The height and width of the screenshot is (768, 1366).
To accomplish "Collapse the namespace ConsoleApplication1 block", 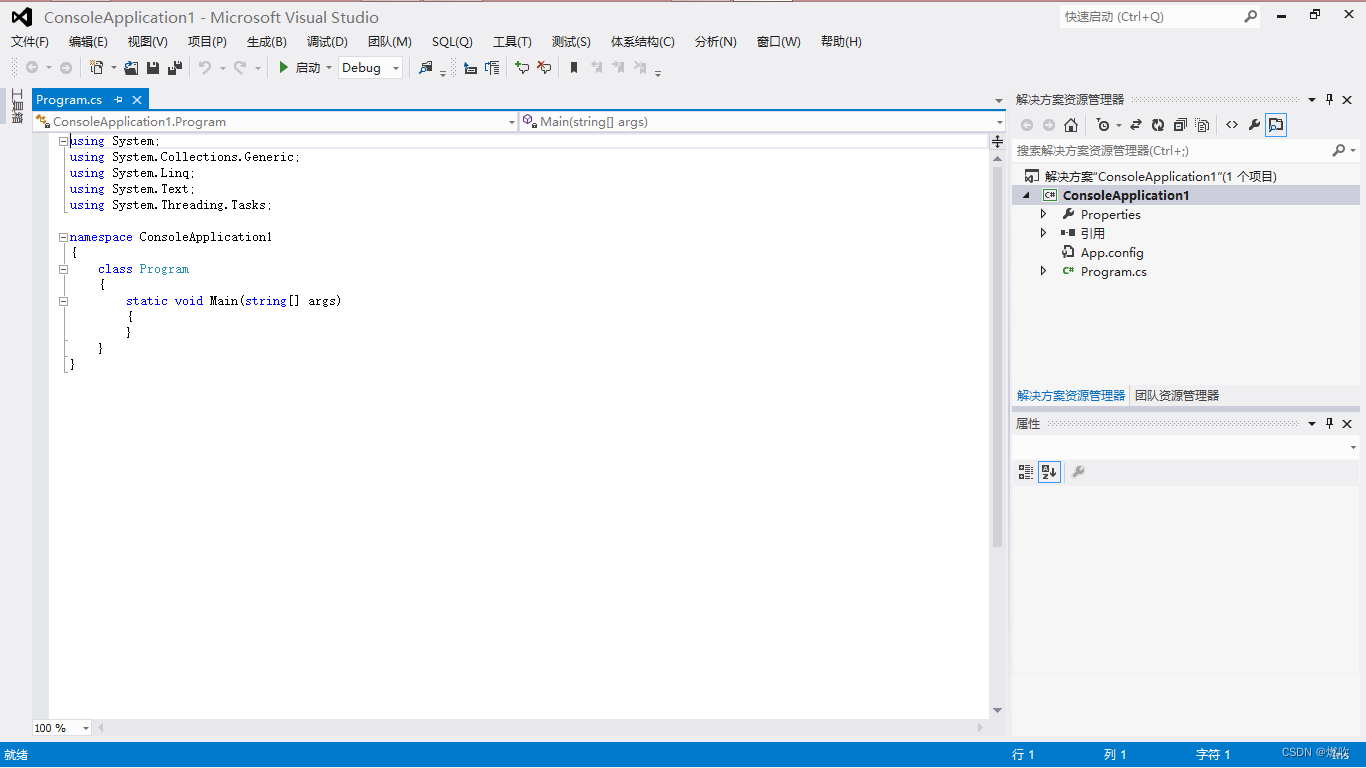I will pyautogui.click(x=63, y=238).
